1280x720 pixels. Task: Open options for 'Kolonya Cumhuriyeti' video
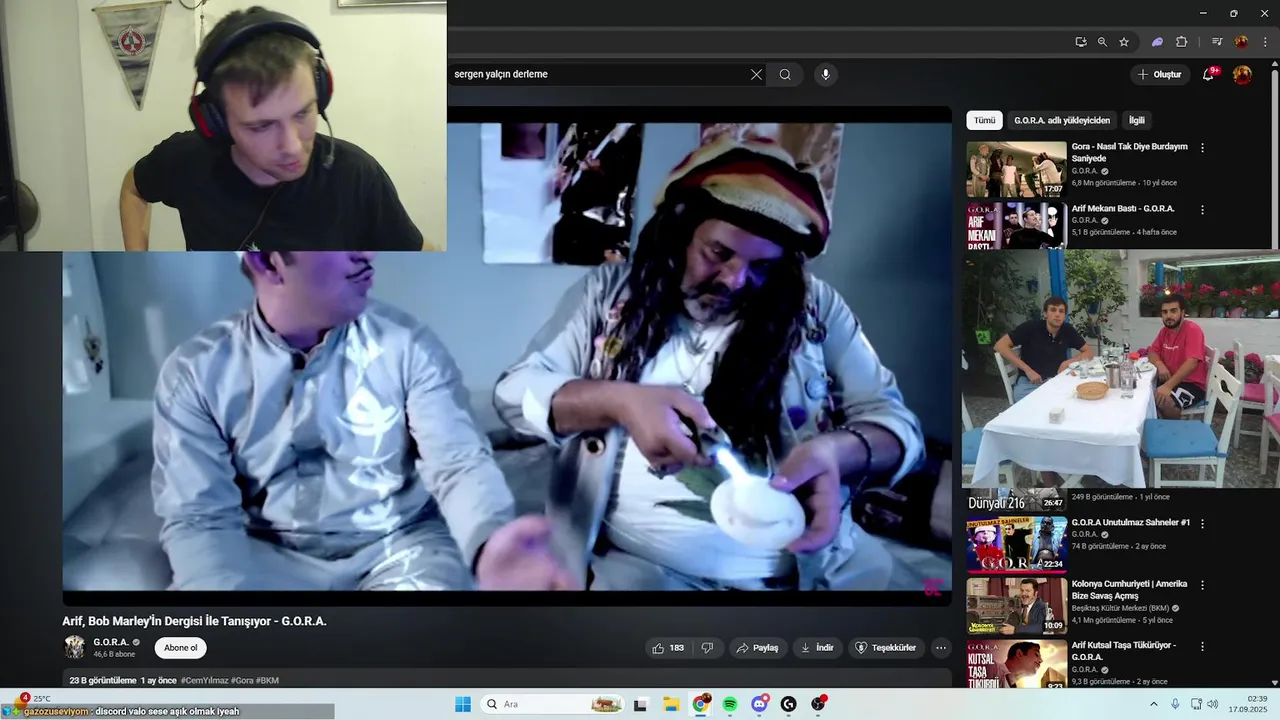tap(1202, 584)
